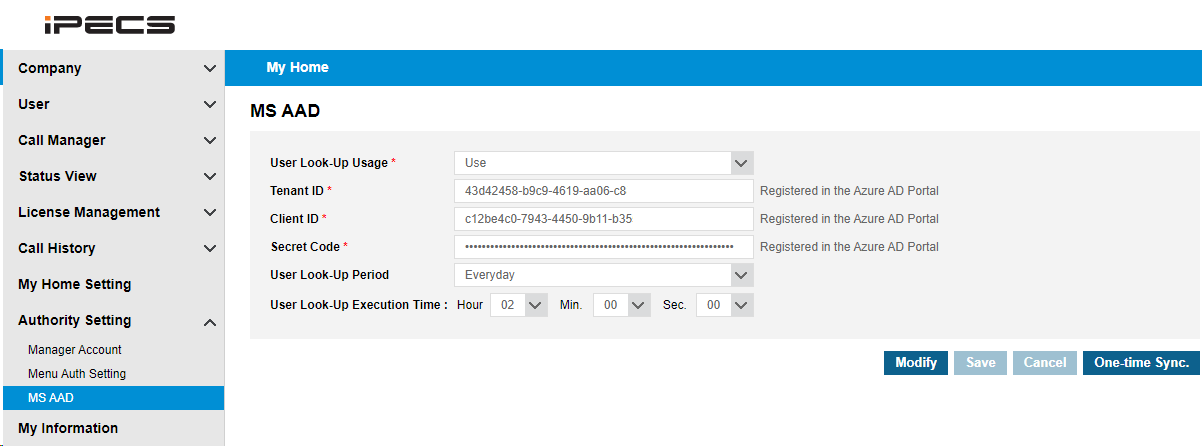Viewport: 1202px width, 446px height.
Task: Click the One-time Sync. button
Action: click(x=1141, y=363)
